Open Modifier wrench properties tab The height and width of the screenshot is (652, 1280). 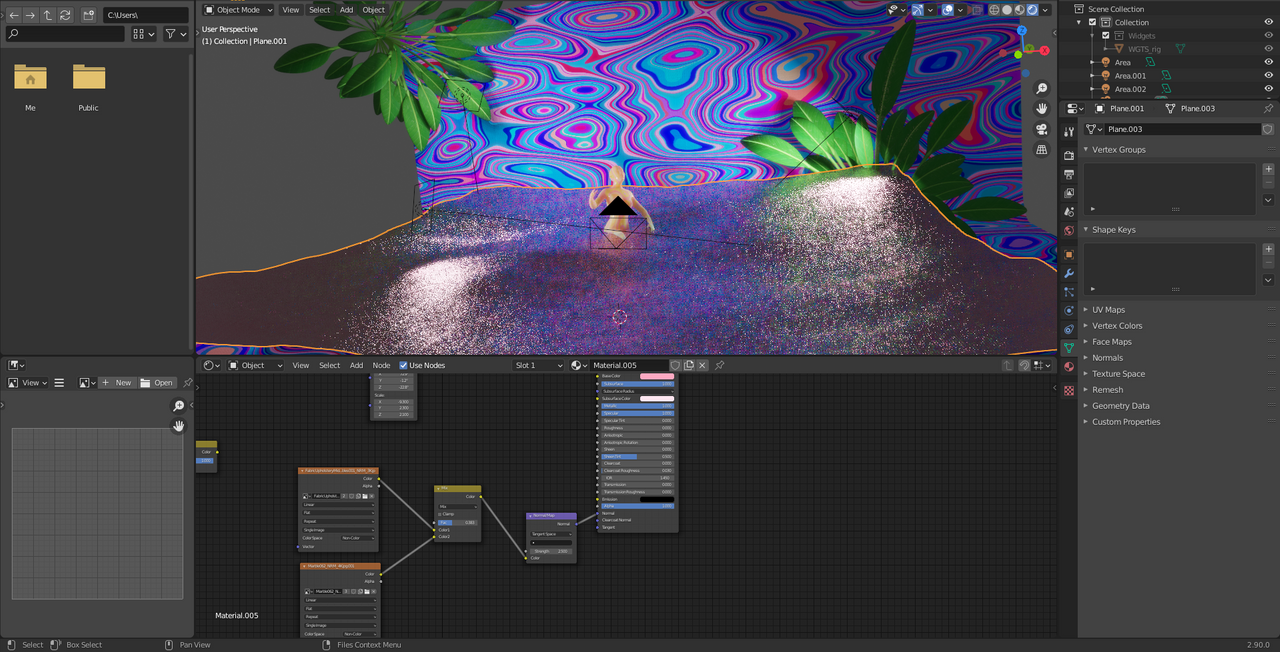[1069, 273]
